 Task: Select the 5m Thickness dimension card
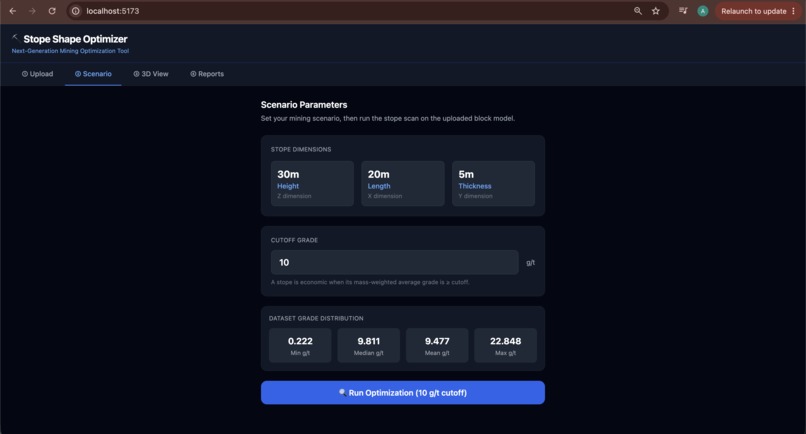pos(493,184)
